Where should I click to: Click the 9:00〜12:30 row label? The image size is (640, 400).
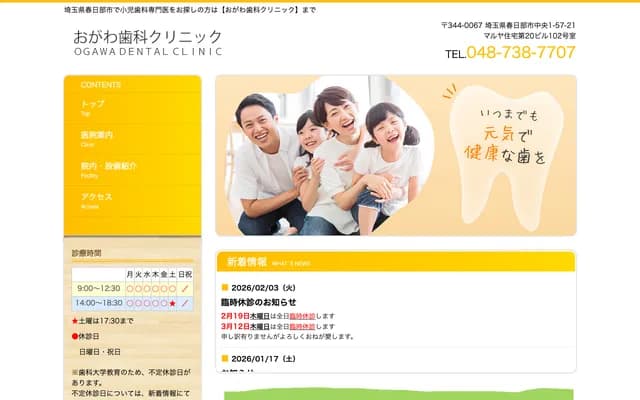(99, 289)
